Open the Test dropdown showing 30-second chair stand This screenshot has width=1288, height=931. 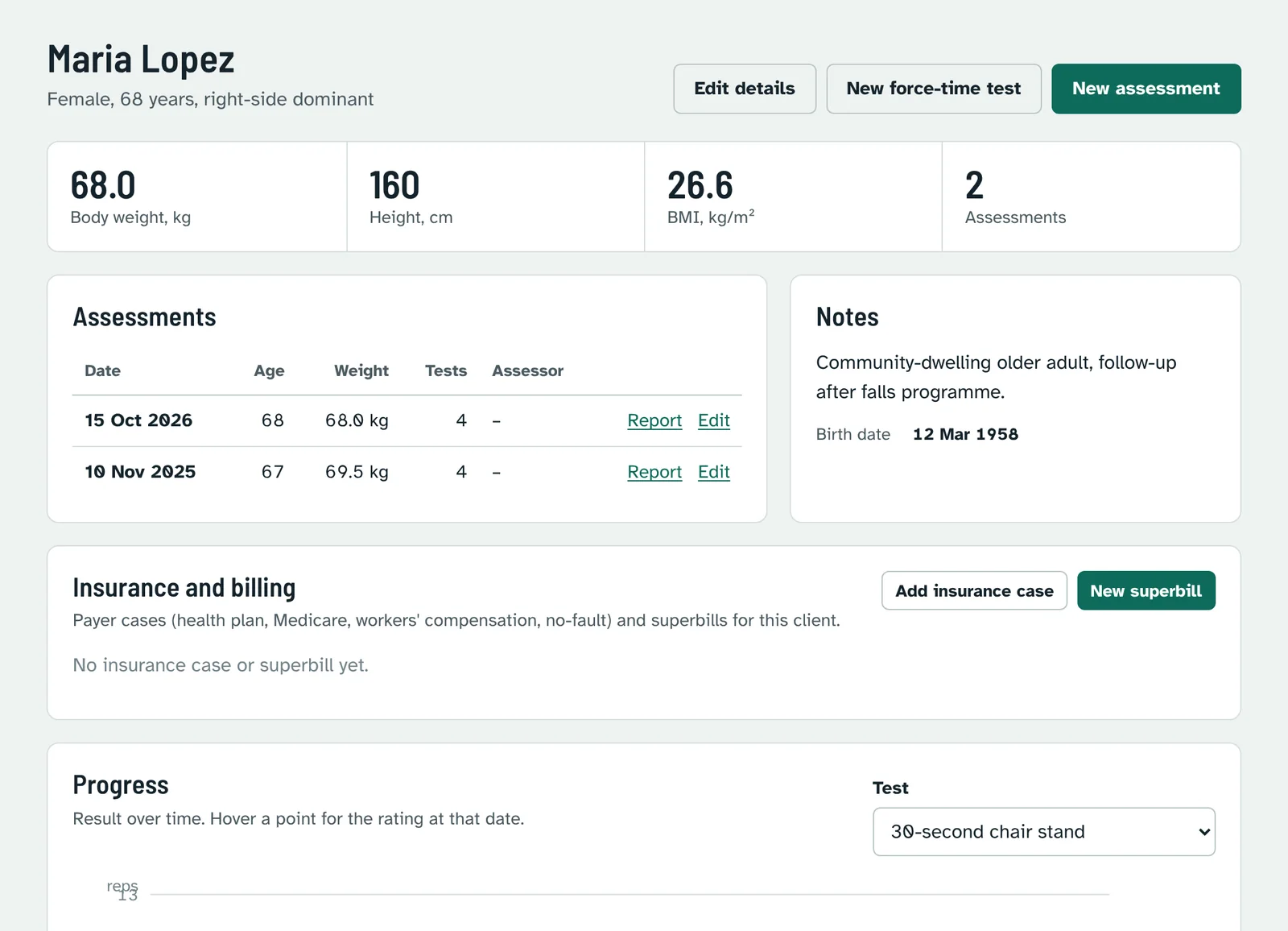[x=1044, y=832]
